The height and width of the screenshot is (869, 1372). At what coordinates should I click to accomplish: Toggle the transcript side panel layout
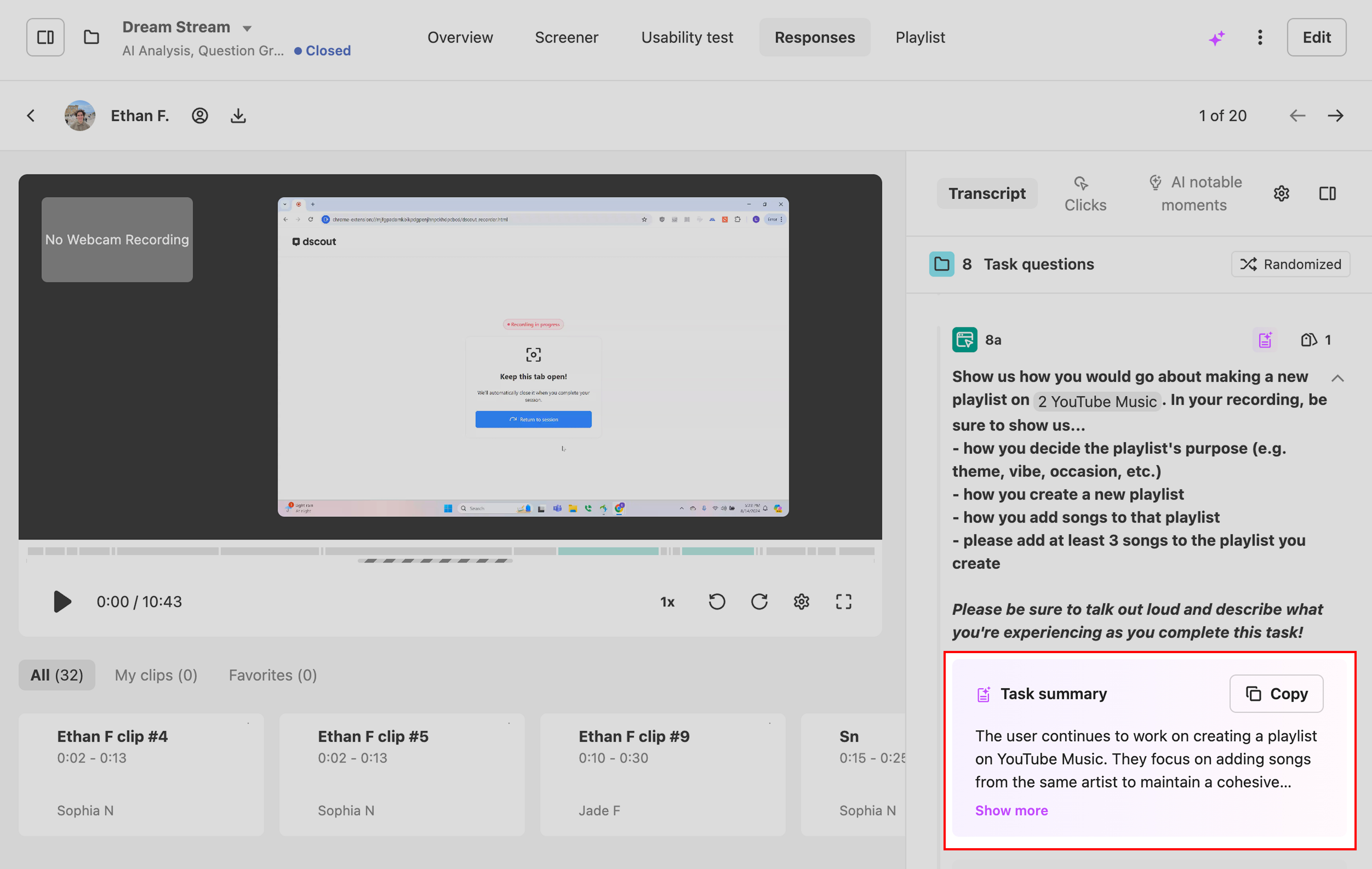point(1327,194)
